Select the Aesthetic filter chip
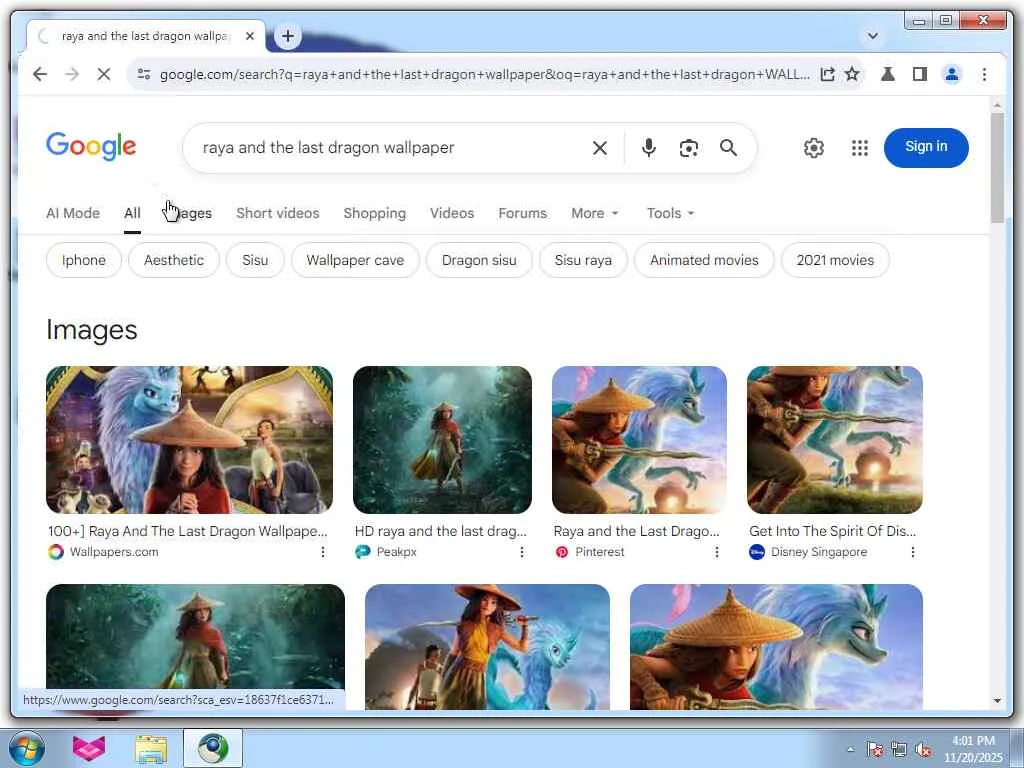The image size is (1024, 768). [174, 260]
